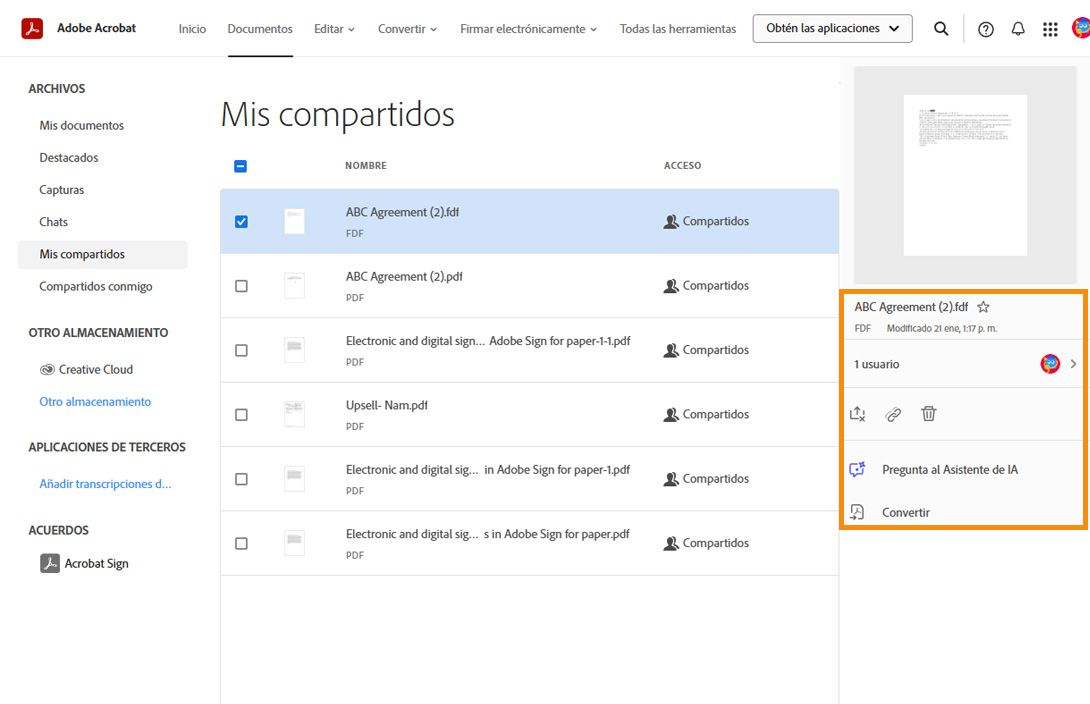
Task: Open Acrobat search
Action: tap(941, 28)
